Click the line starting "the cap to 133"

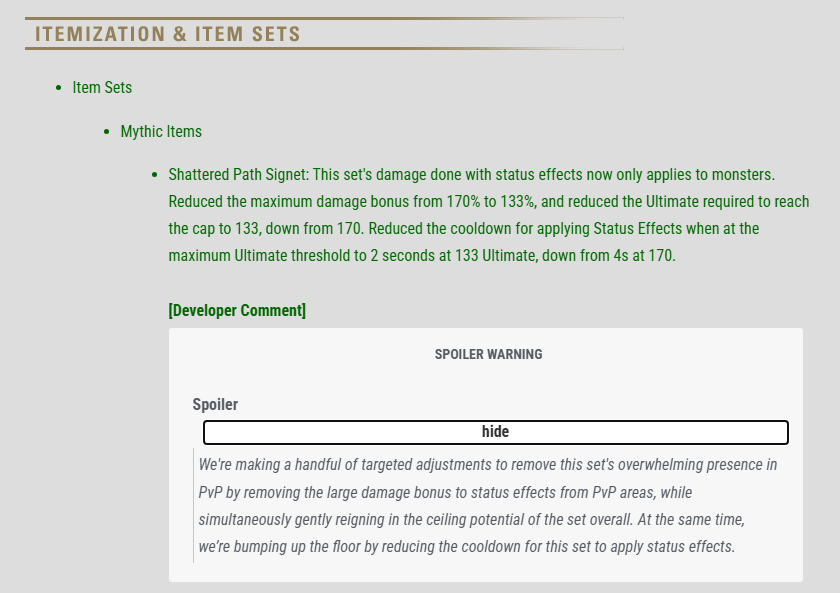[463, 228]
